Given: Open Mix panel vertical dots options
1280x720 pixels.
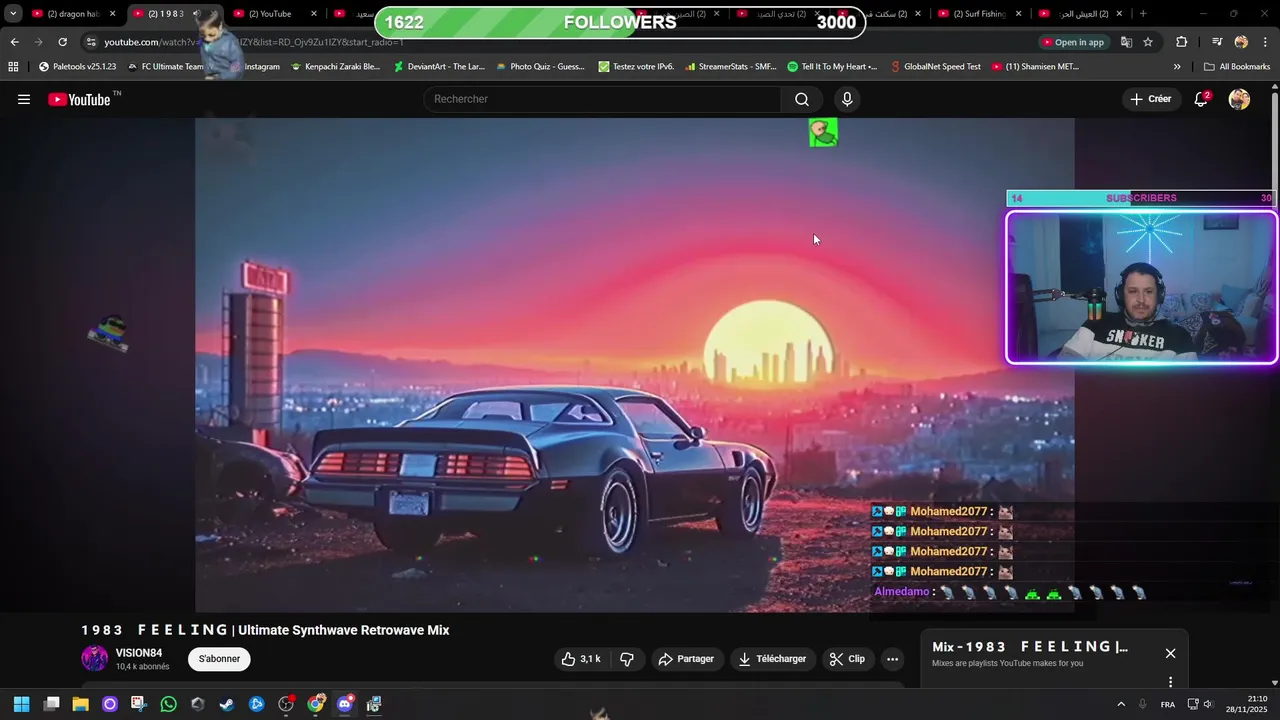Looking at the screenshot, I should [1170, 682].
